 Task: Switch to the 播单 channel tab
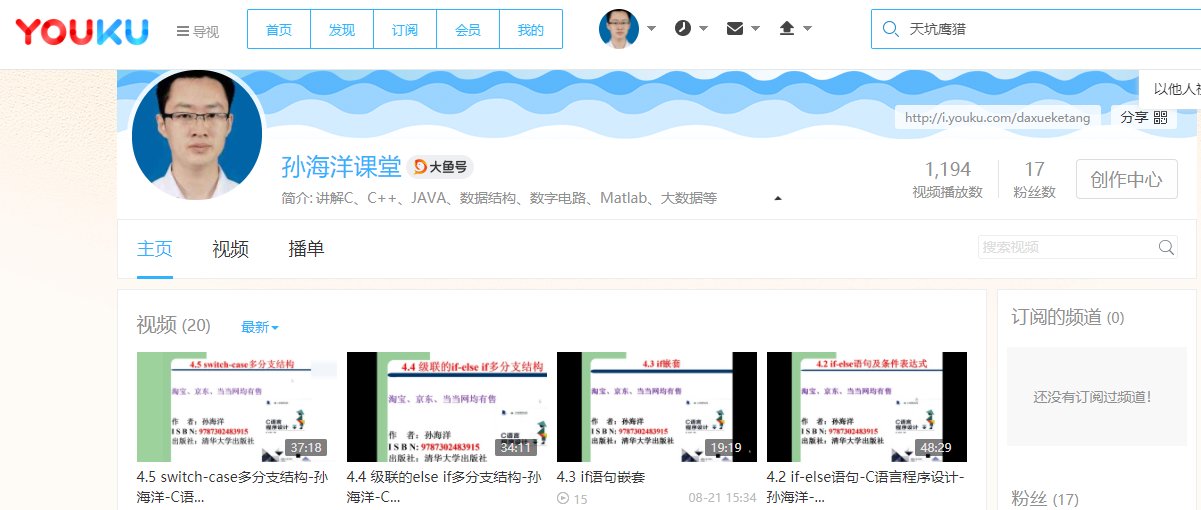(306, 249)
